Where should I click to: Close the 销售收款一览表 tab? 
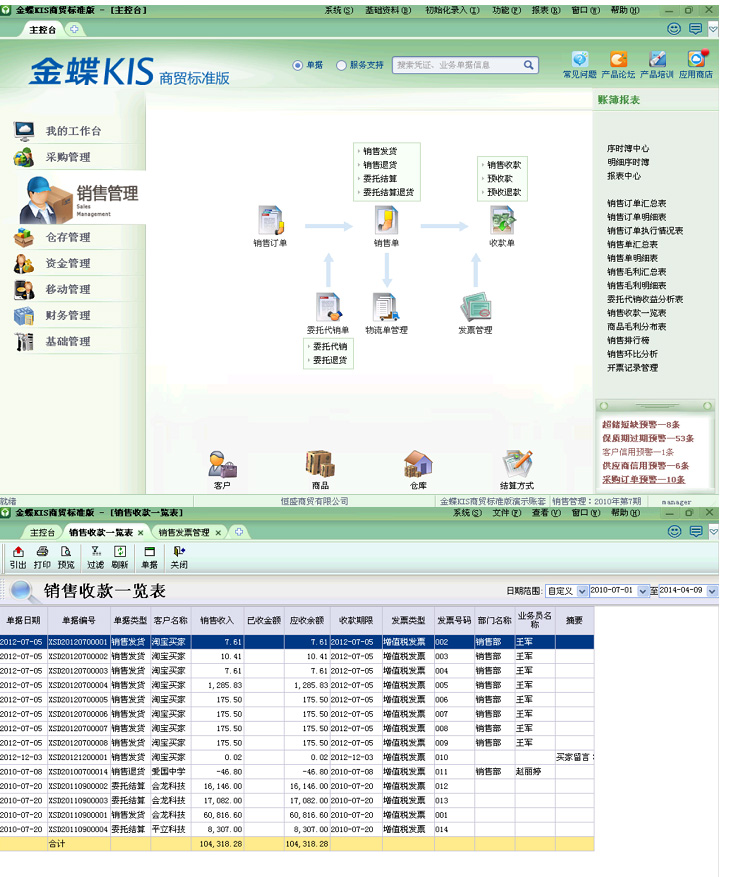click(140, 532)
